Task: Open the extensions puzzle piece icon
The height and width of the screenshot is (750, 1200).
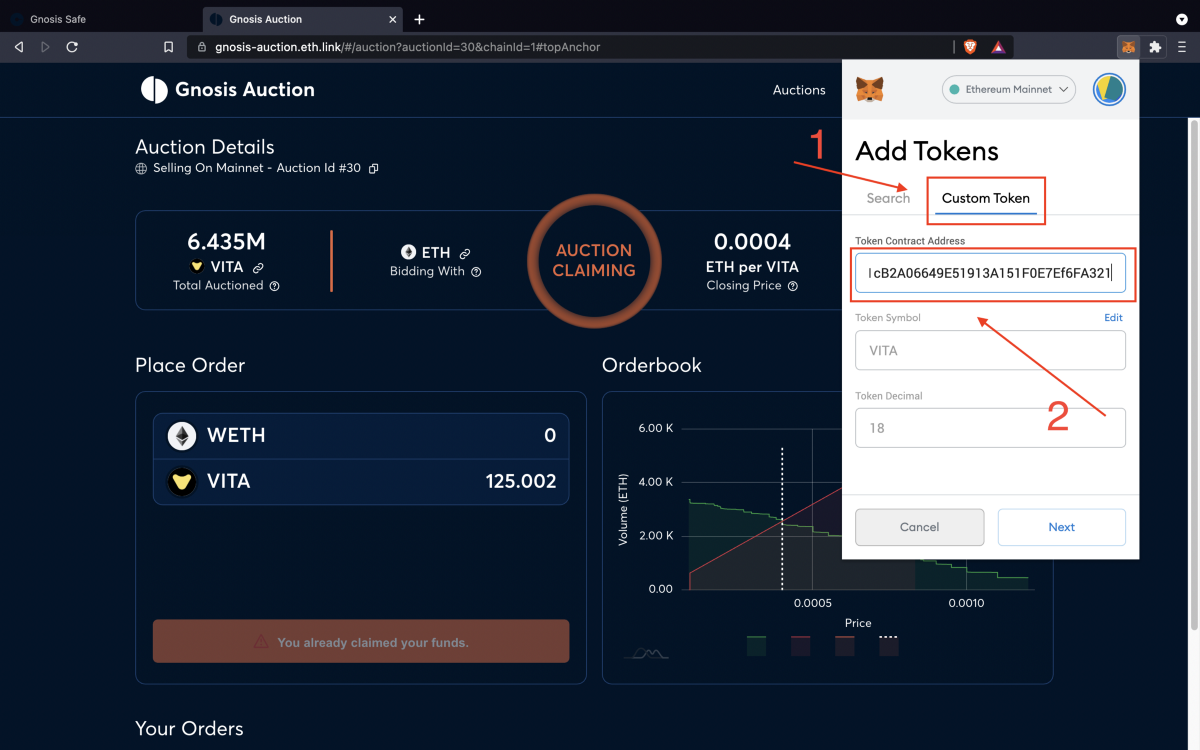Action: coord(1156,47)
